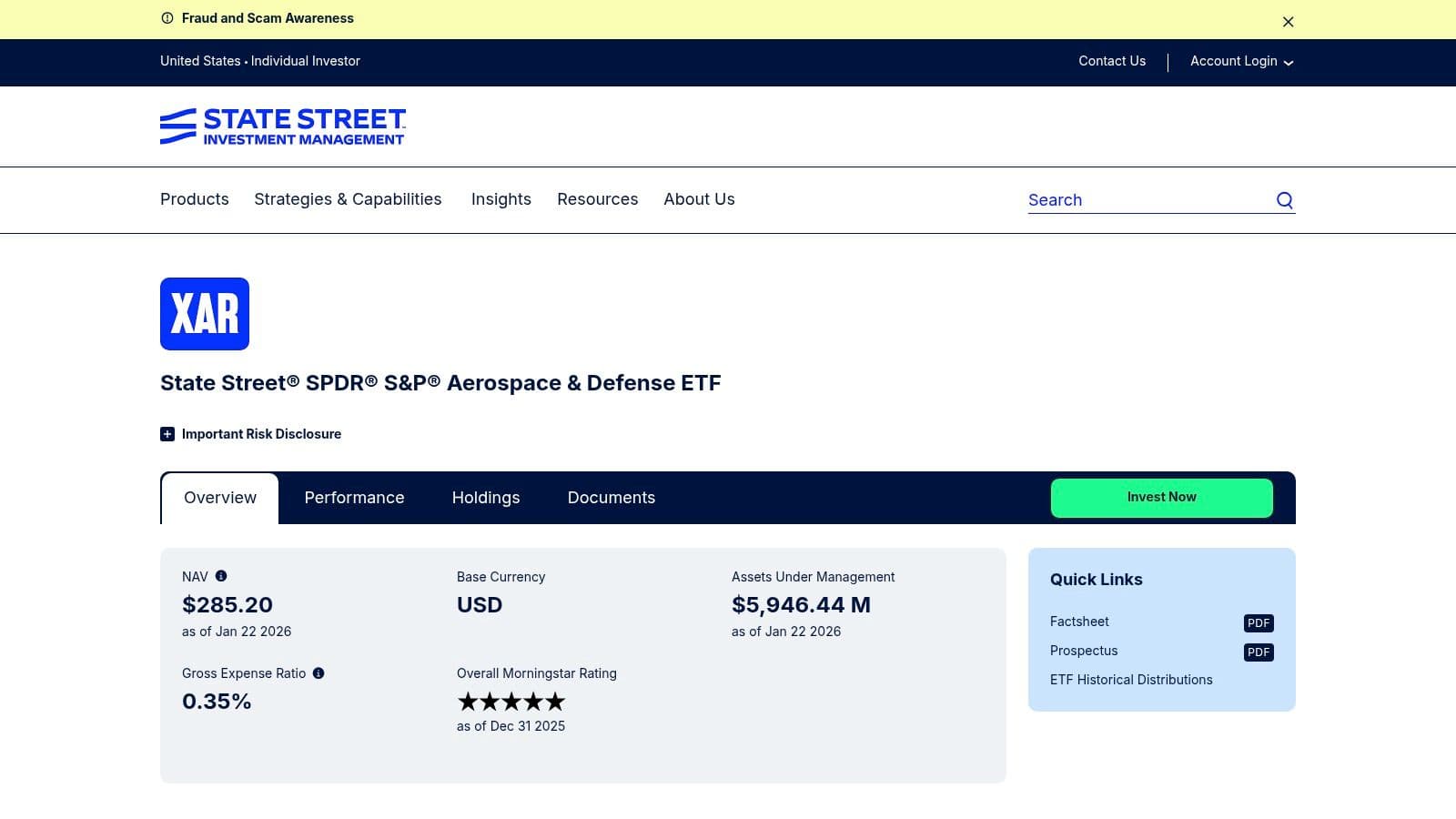Switch to the Holdings tab
The height and width of the screenshot is (819, 1456).
coord(486,498)
